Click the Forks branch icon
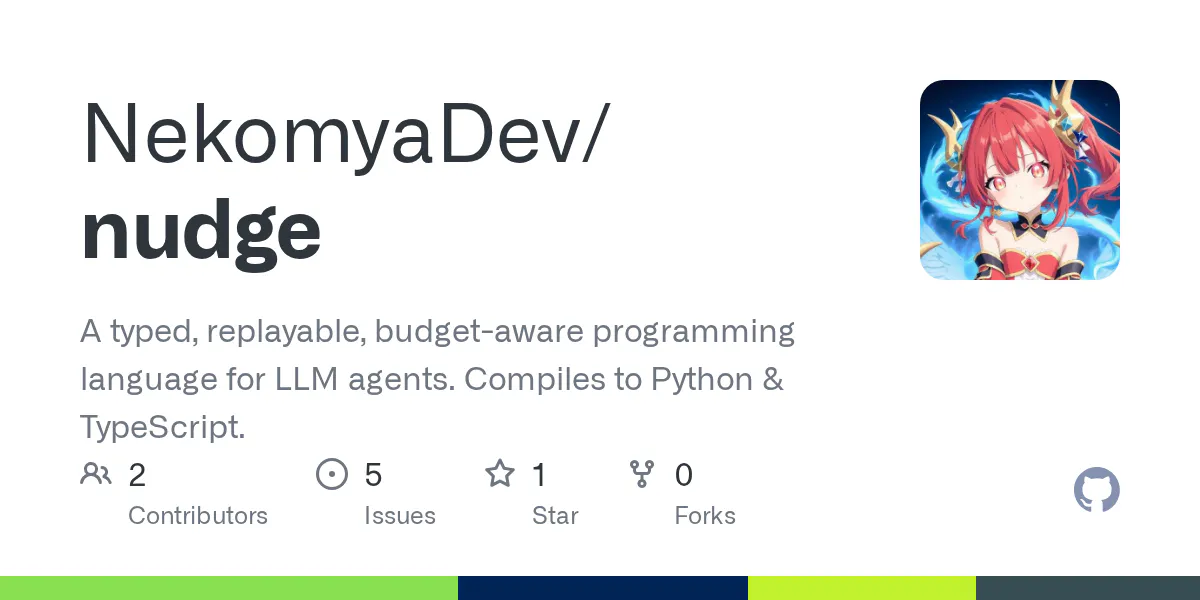The height and width of the screenshot is (600, 1200). pyautogui.click(x=642, y=474)
